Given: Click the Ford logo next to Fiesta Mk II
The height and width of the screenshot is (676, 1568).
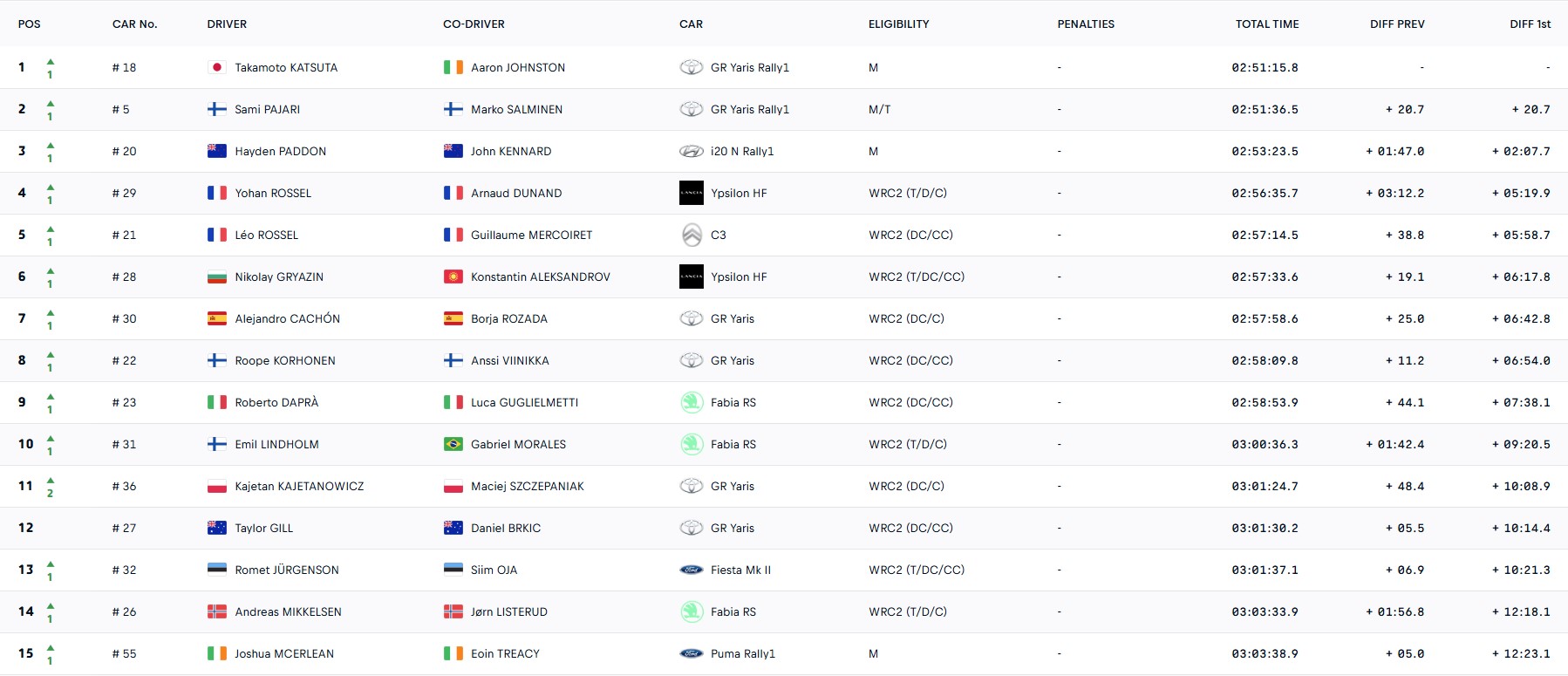Looking at the screenshot, I should point(691,570).
